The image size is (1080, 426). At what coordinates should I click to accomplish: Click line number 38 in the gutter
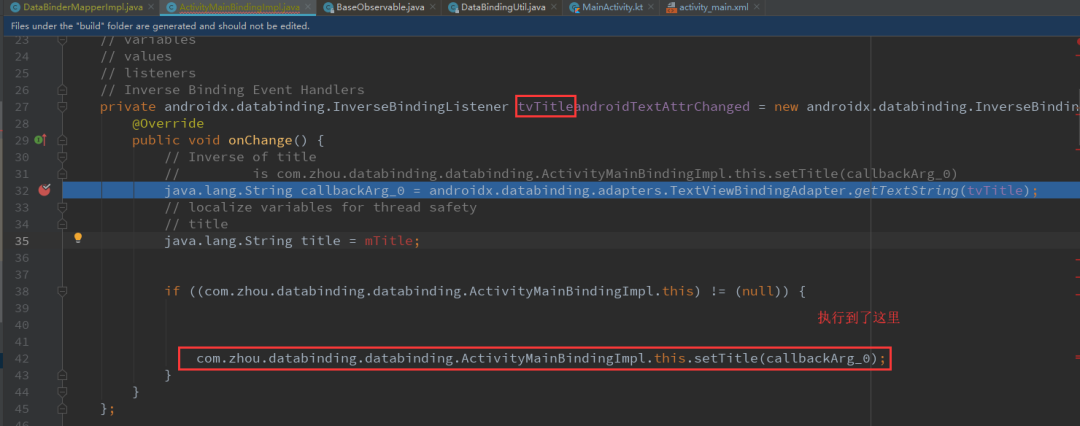point(21,291)
